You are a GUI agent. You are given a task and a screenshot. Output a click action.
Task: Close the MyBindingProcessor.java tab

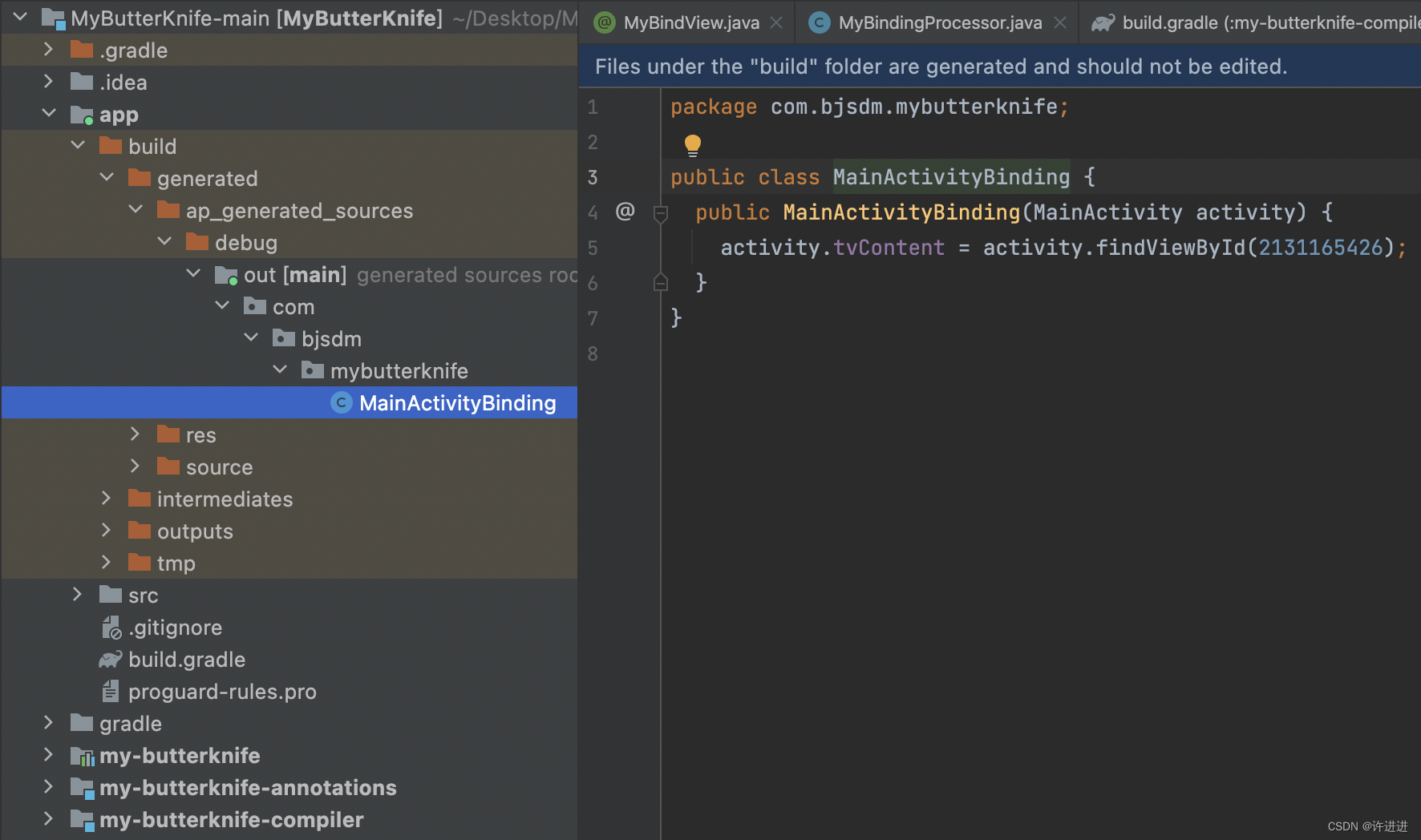coord(1060,22)
